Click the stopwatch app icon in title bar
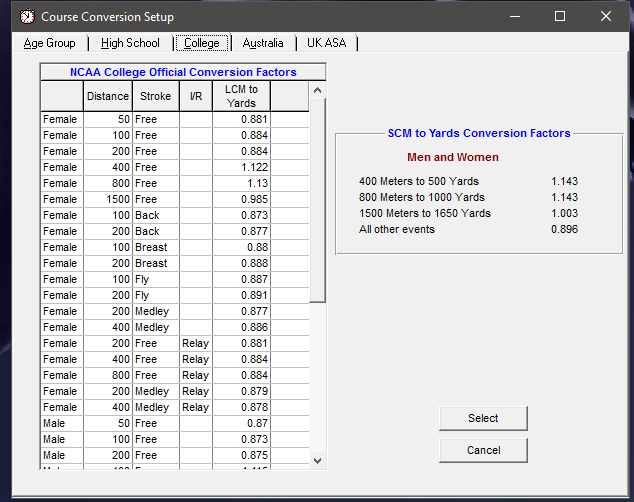Viewport: 634px width, 502px height. tap(27, 17)
